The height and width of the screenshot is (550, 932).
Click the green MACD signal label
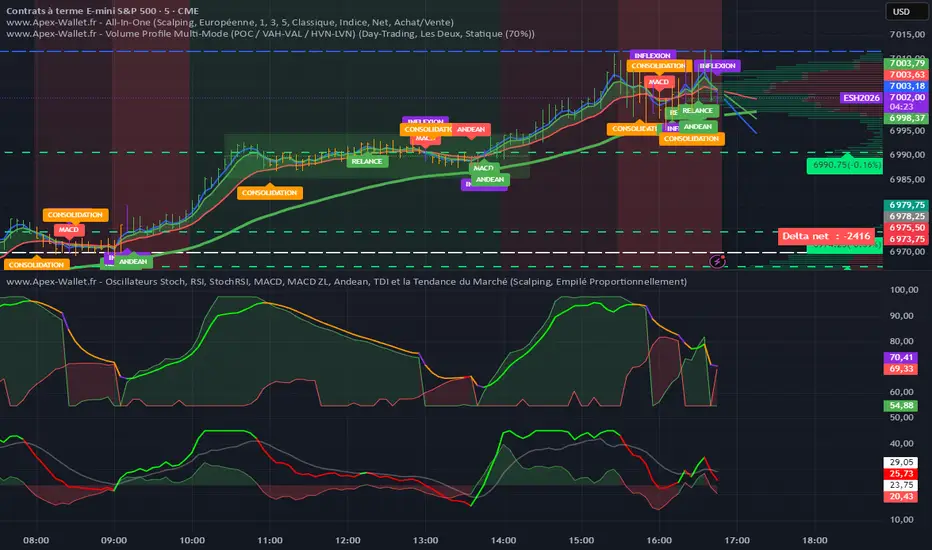(x=484, y=168)
